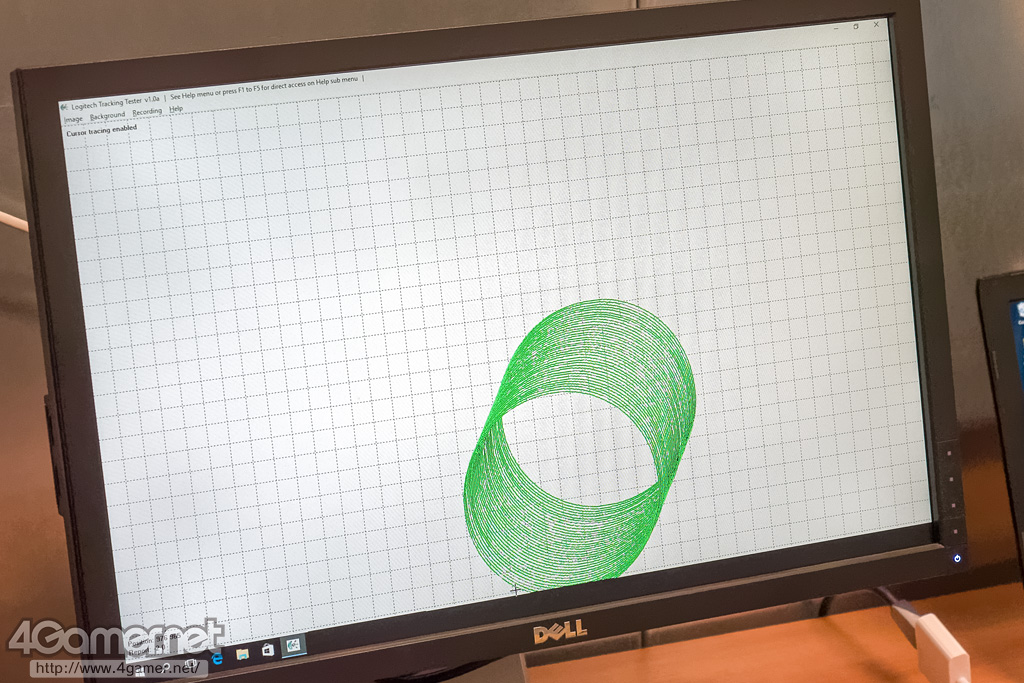Click the green cursor trace drawing
The width and height of the screenshot is (1024, 683).
(x=580, y=444)
